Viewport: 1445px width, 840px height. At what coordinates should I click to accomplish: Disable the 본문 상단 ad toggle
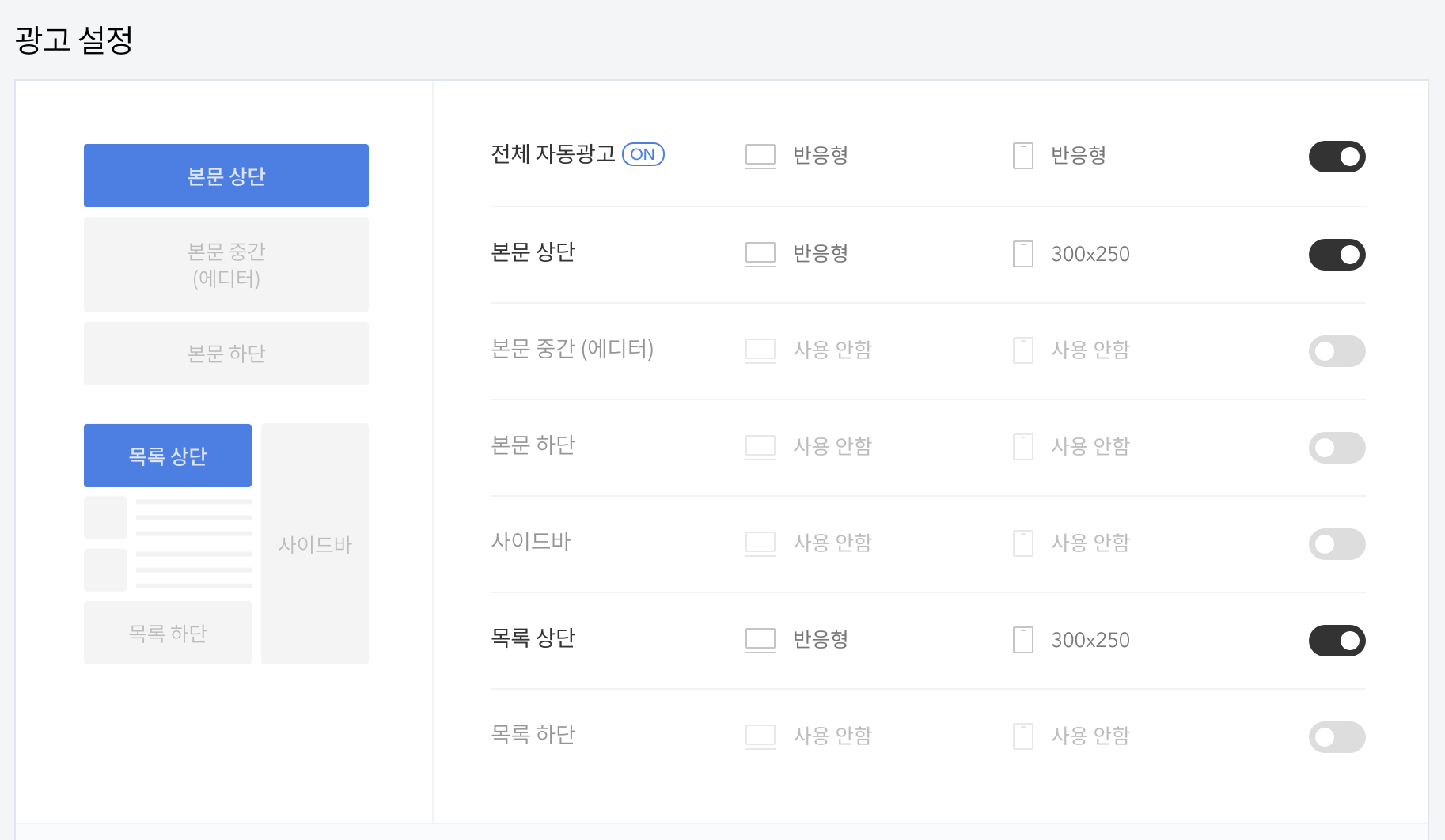(x=1337, y=255)
